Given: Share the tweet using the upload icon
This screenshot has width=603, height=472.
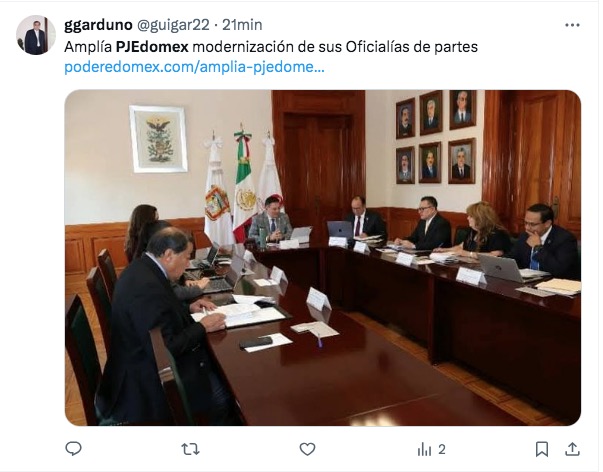Looking at the screenshot, I should click(x=573, y=449).
